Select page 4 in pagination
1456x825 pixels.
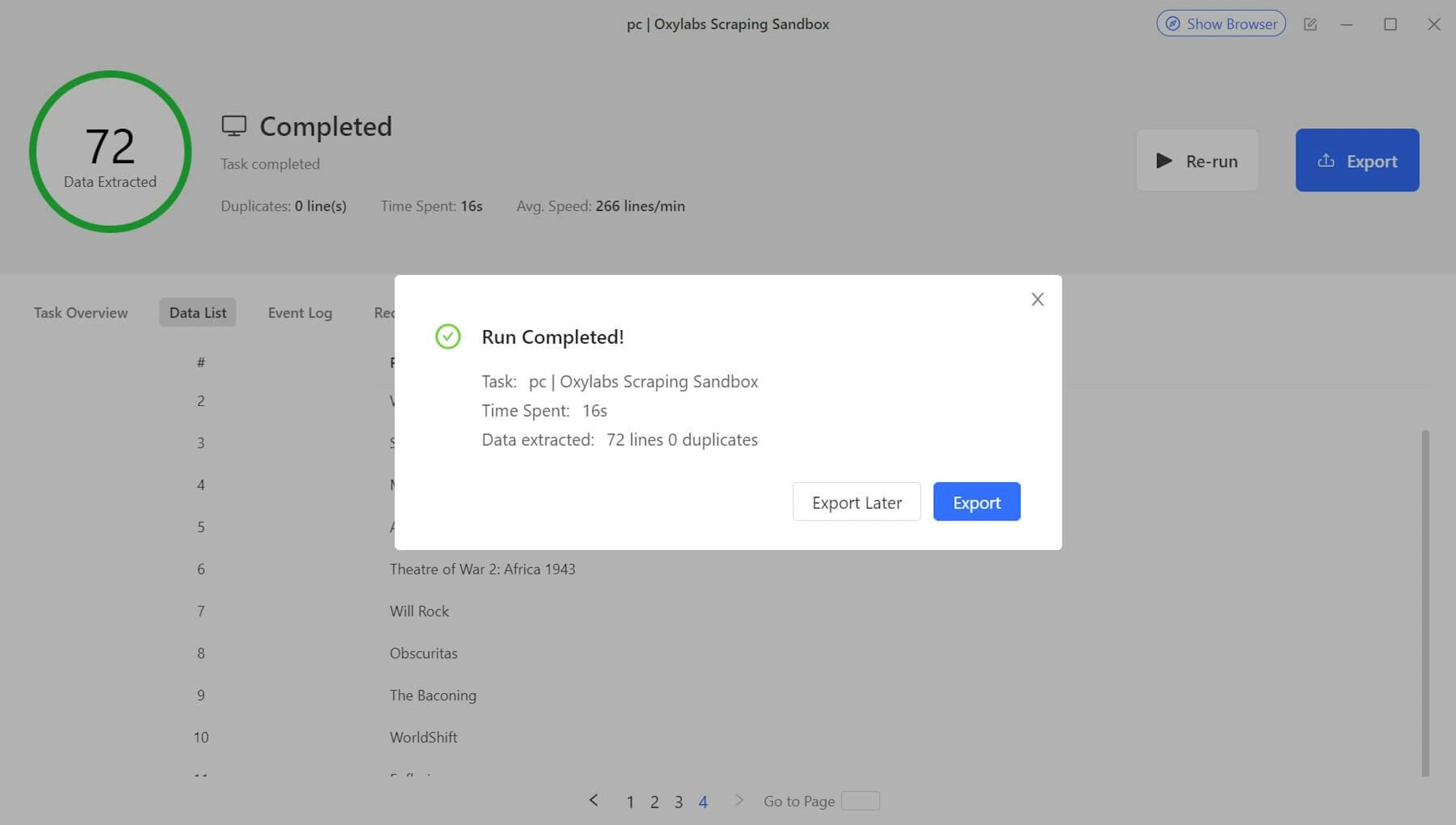pyautogui.click(x=703, y=802)
